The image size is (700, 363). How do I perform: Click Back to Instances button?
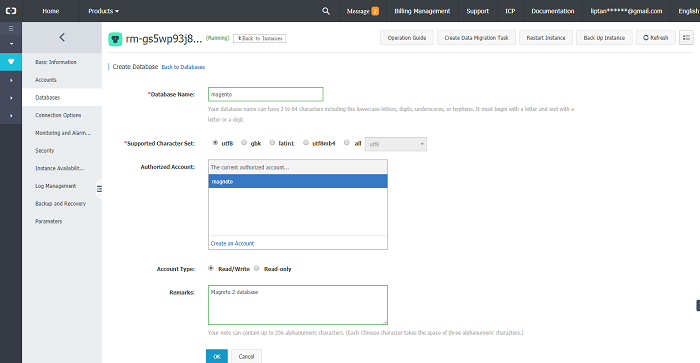pyautogui.click(x=259, y=38)
